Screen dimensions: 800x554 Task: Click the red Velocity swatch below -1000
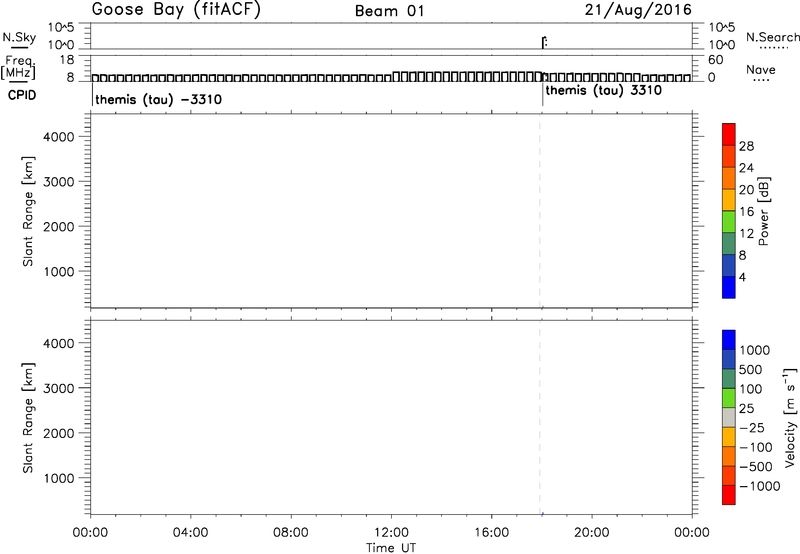coord(729,495)
